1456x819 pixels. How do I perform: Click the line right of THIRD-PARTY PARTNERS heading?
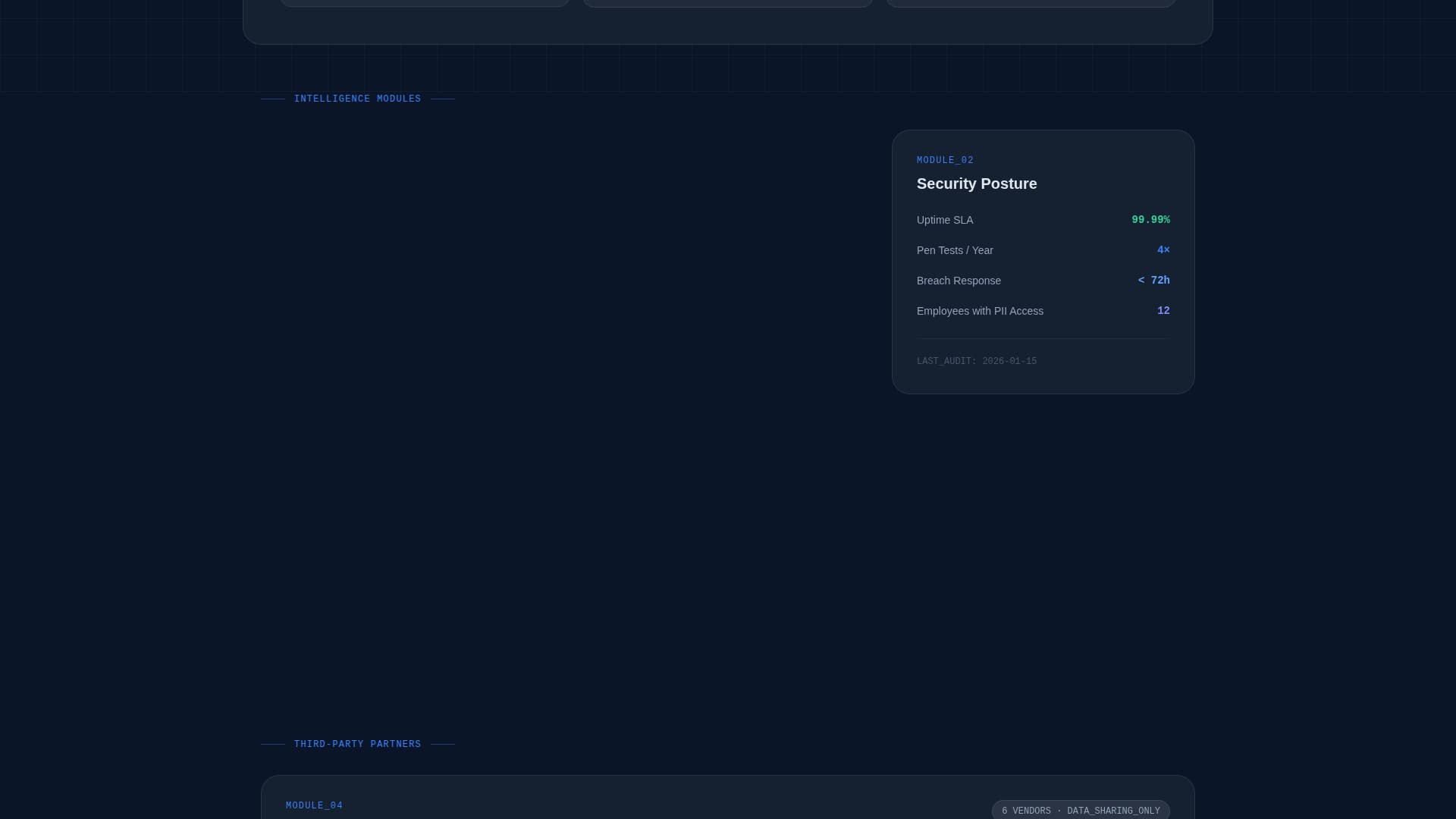[443, 745]
